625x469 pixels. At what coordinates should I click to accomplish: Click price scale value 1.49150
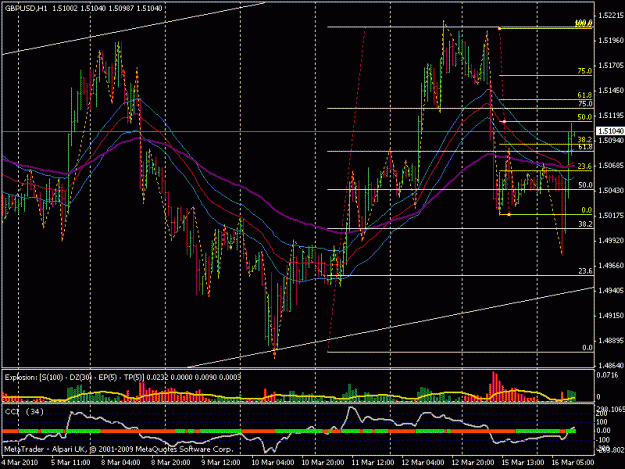coord(610,316)
